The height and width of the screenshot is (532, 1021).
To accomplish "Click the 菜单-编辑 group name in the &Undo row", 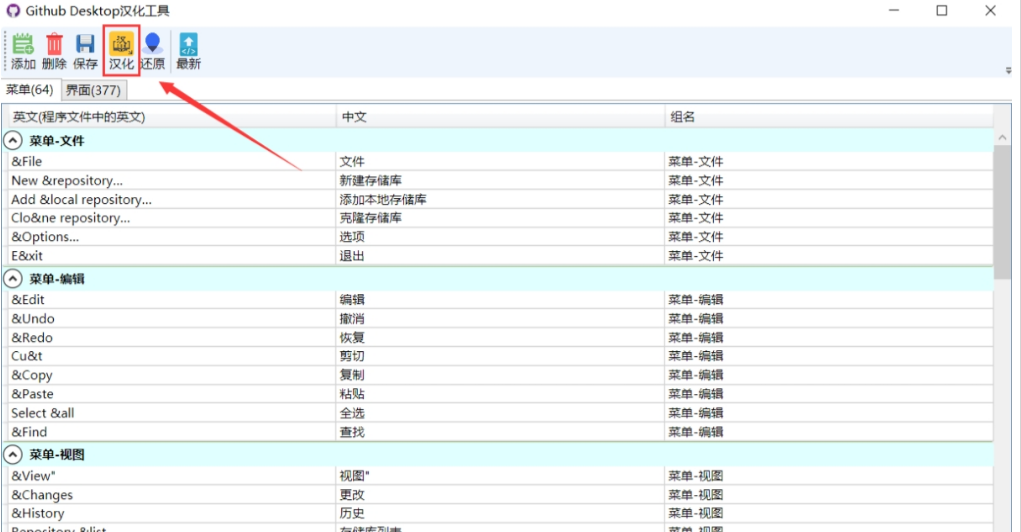I will coord(695,318).
